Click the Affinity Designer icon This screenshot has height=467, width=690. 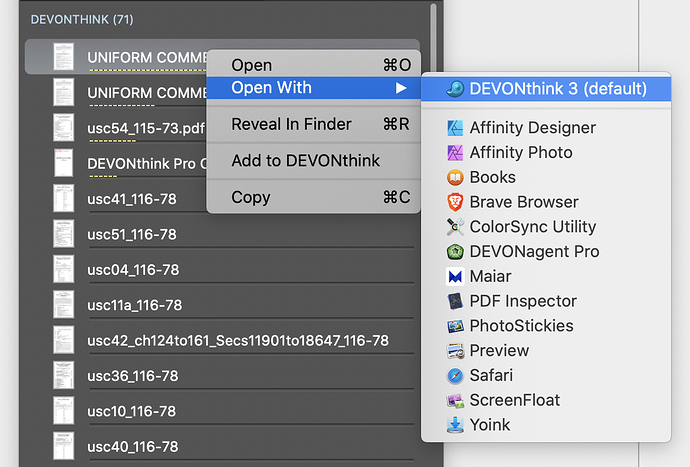tap(455, 128)
